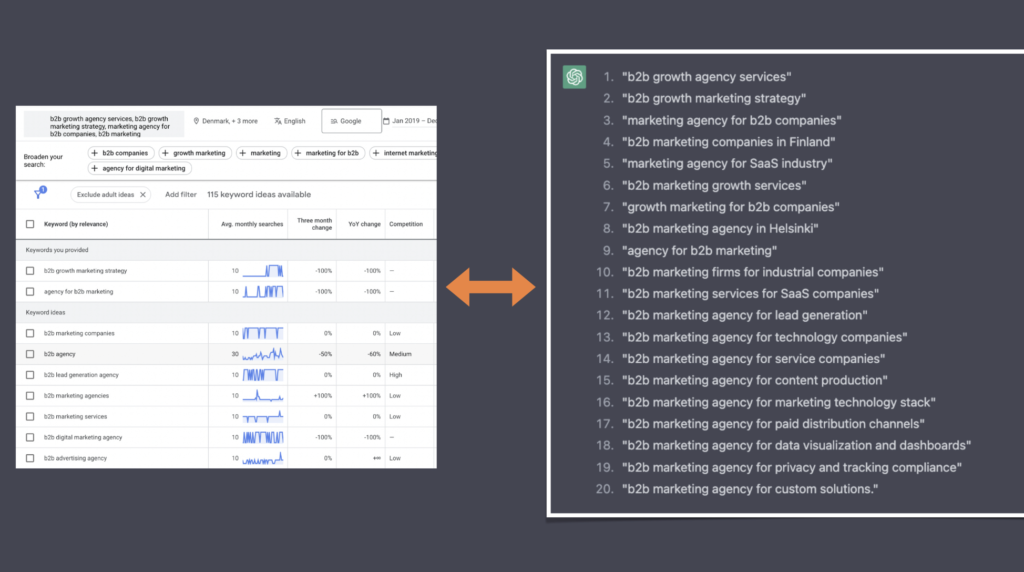The height and width of the screenshot is (572, 1024).
Task: Click the High competition value for lead generation
Action: 396,375
